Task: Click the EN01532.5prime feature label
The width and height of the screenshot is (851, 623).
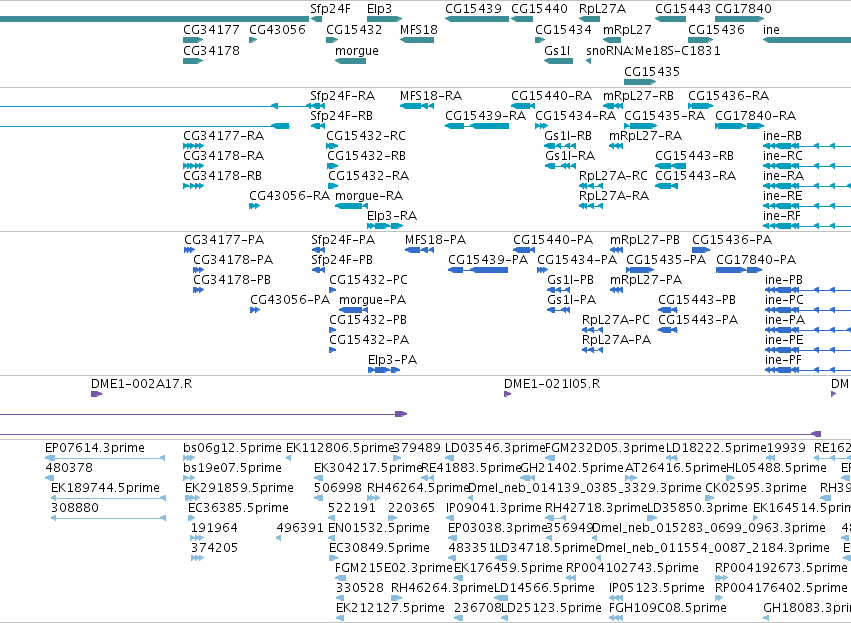Action: 379,528
